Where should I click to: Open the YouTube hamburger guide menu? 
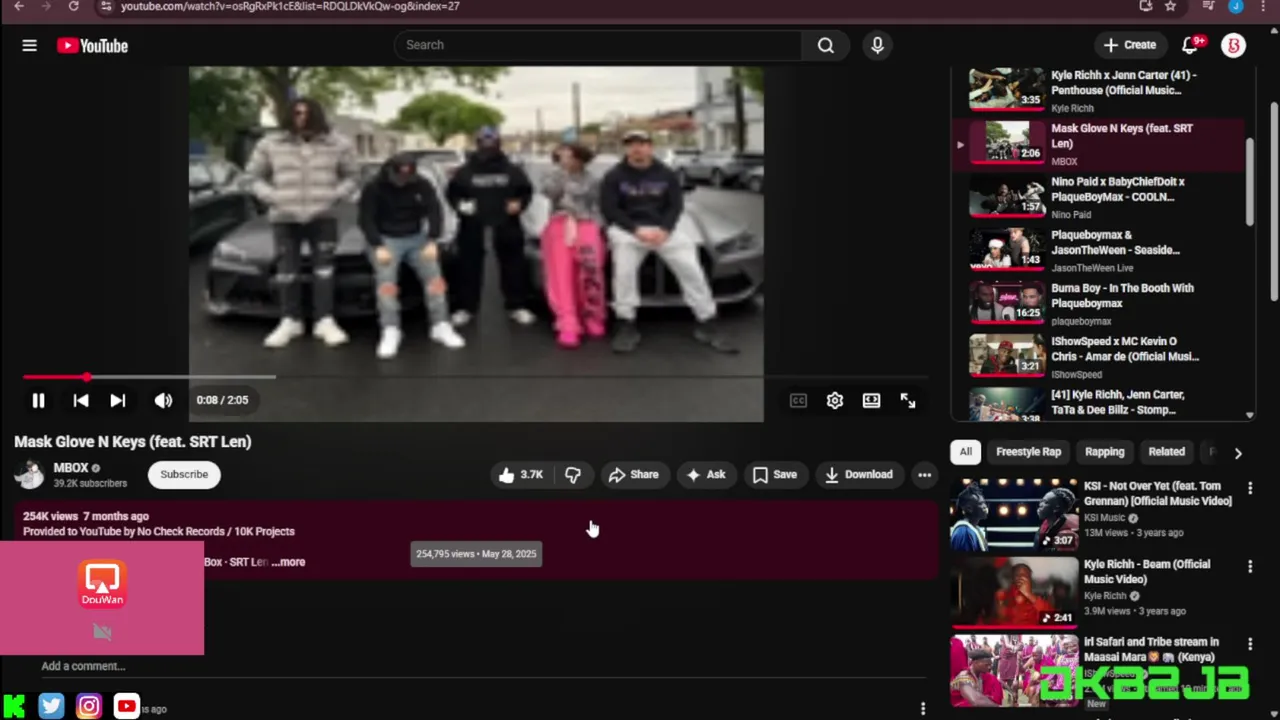coord(29,45)
